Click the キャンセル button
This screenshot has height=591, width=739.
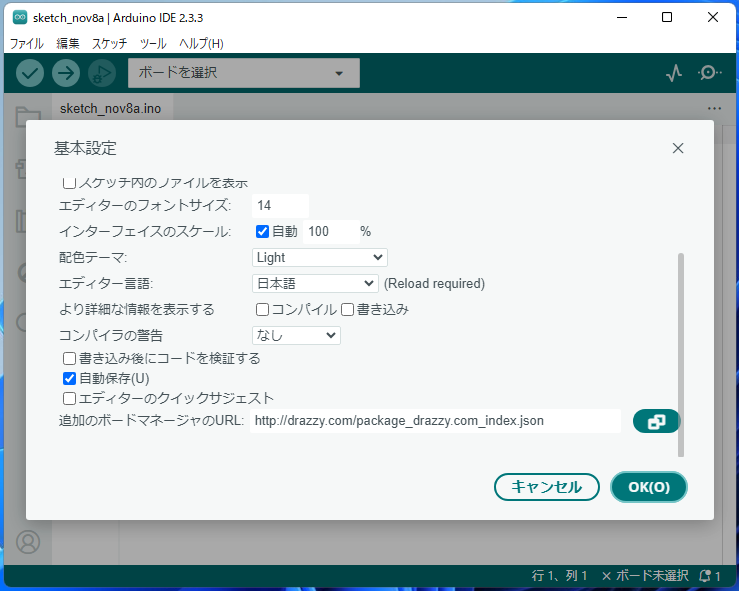tap(547, 487)
